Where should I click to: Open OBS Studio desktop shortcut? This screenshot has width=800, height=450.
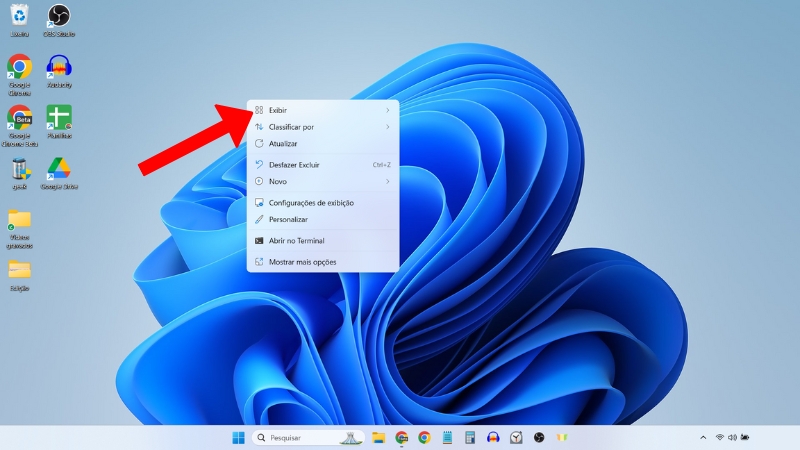click(59, 17)
